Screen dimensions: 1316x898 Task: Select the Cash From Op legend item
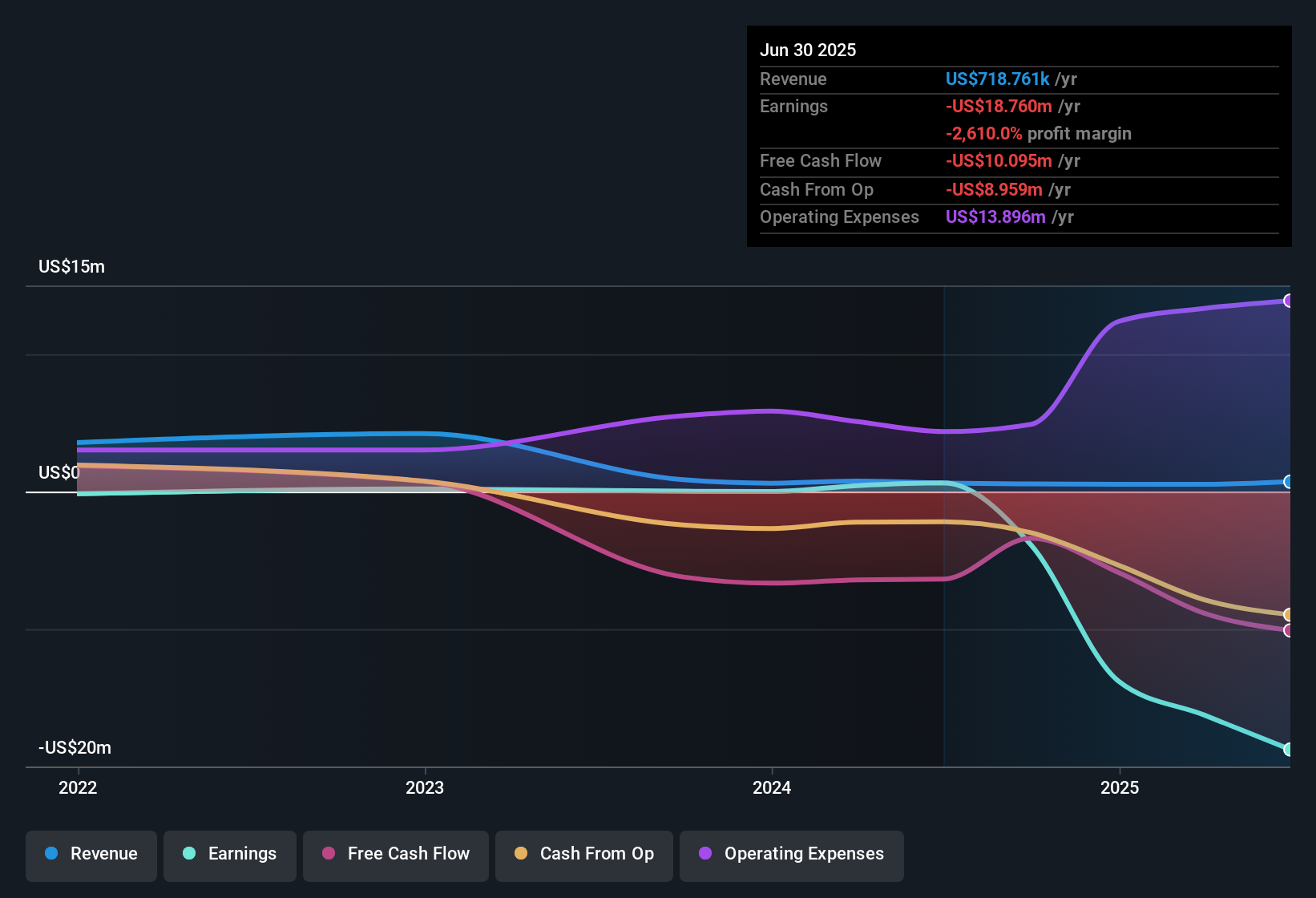coord(583,854)
